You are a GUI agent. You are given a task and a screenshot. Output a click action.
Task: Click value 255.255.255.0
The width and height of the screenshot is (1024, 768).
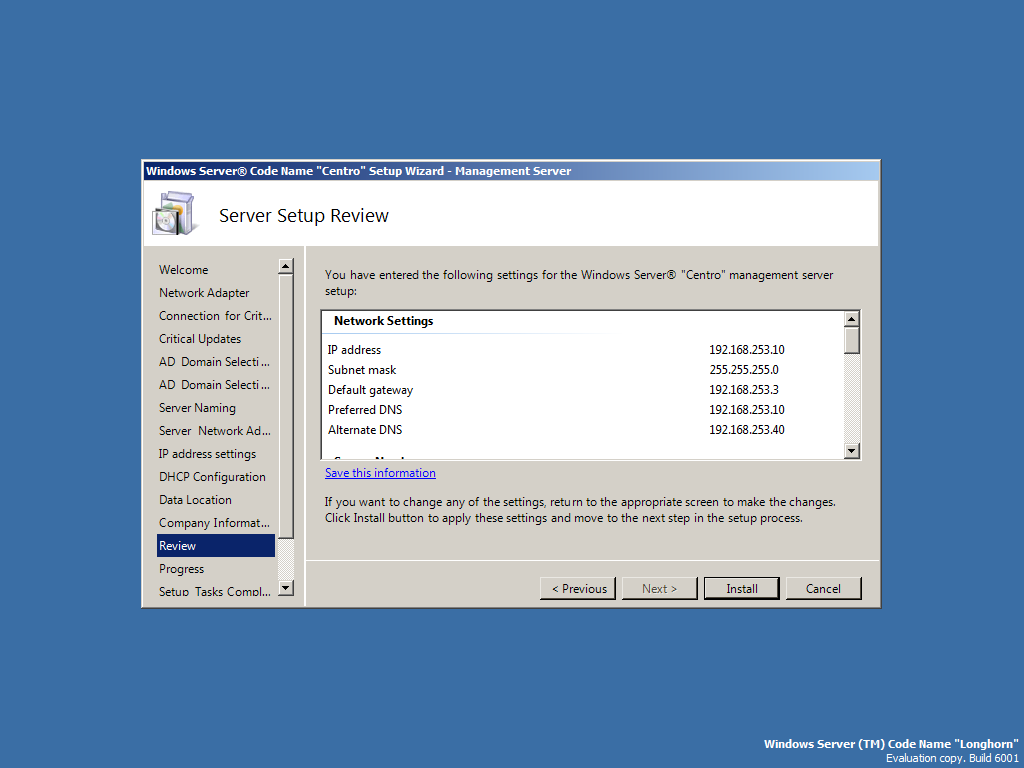pyautogui.click(x=744, y=370)
